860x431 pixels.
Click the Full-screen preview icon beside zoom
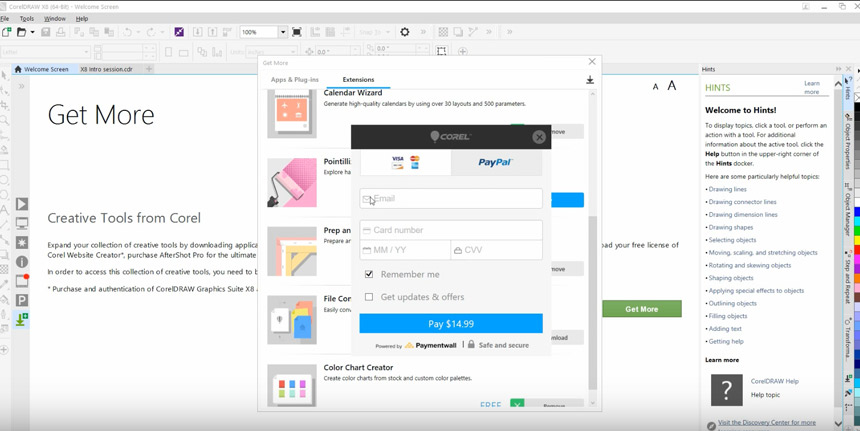[297, 32]
